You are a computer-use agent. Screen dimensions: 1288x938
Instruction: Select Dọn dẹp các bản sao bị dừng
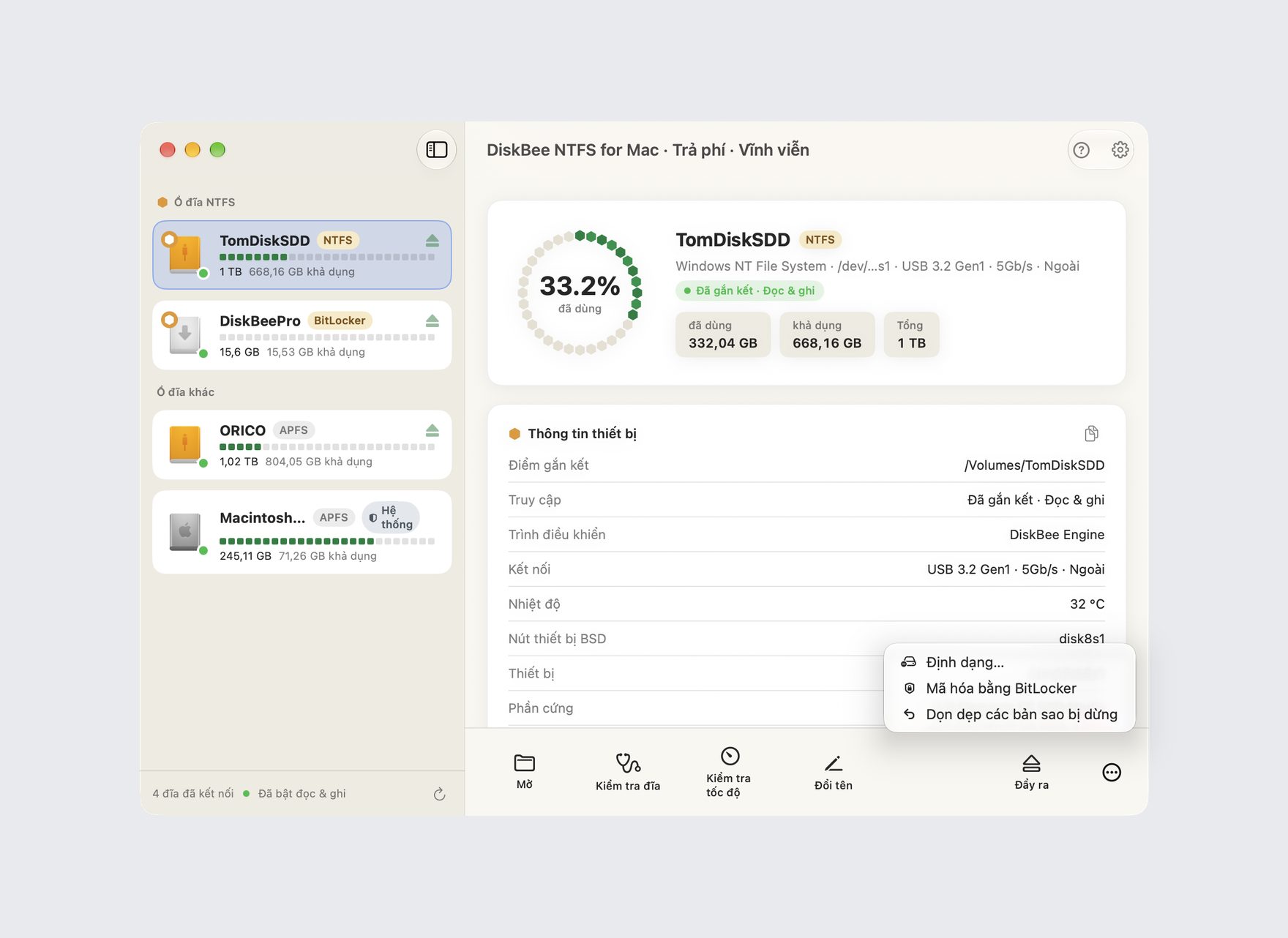pyautogui.click(x=1010, y=714)
